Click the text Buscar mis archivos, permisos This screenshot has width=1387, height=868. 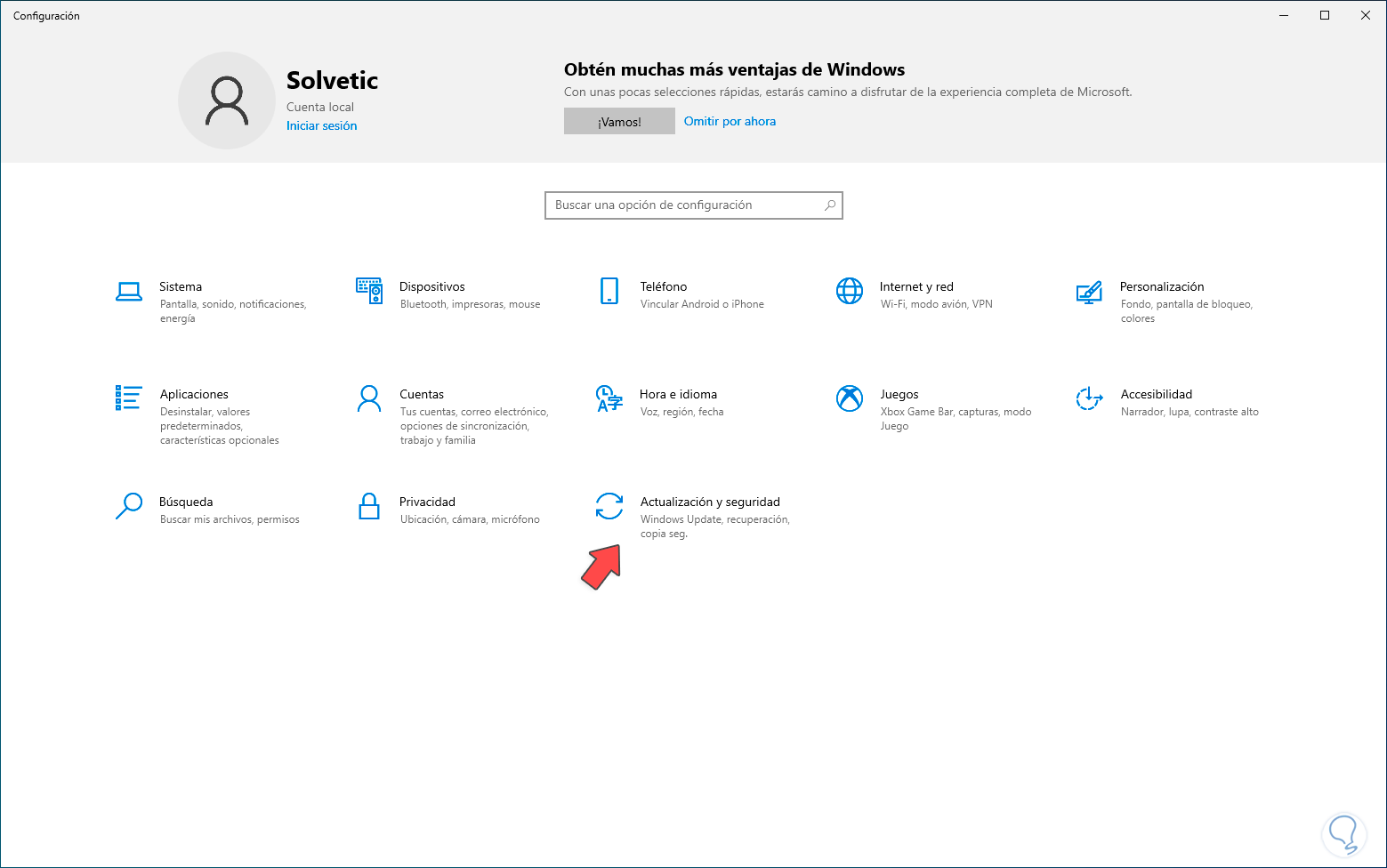[230, 519]
